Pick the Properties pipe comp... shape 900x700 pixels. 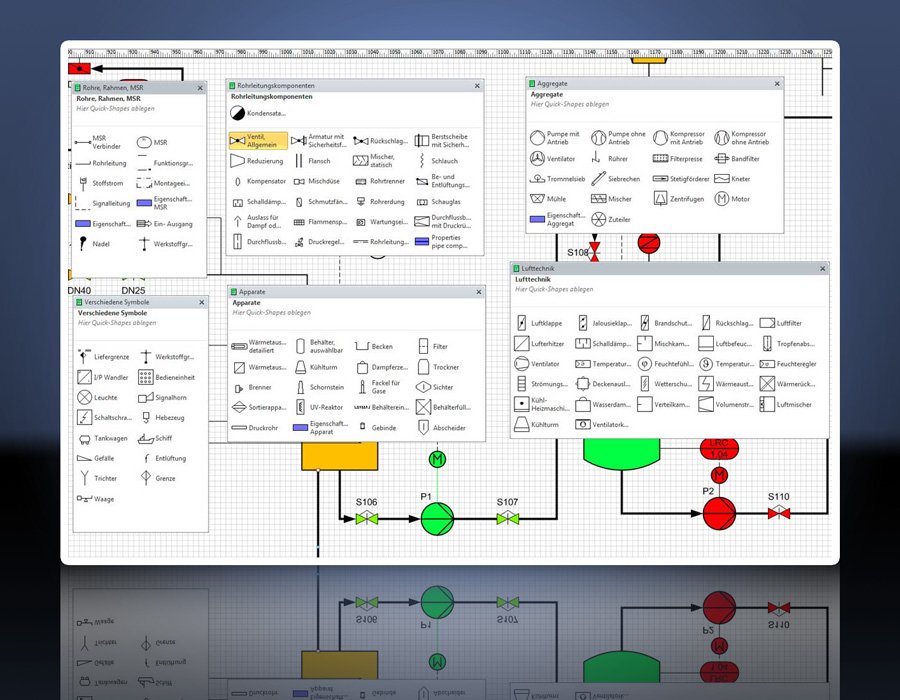pos(442,242)
